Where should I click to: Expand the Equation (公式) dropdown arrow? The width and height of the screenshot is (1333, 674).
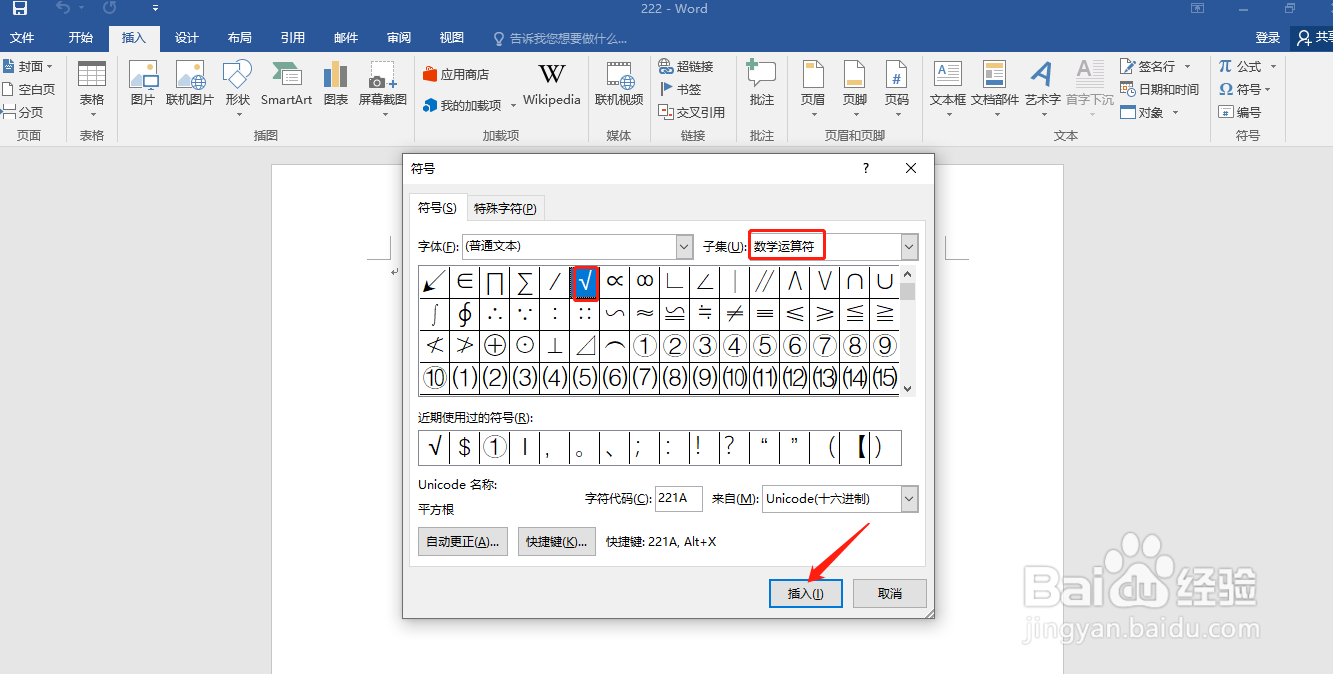(x=1273, y=67)
